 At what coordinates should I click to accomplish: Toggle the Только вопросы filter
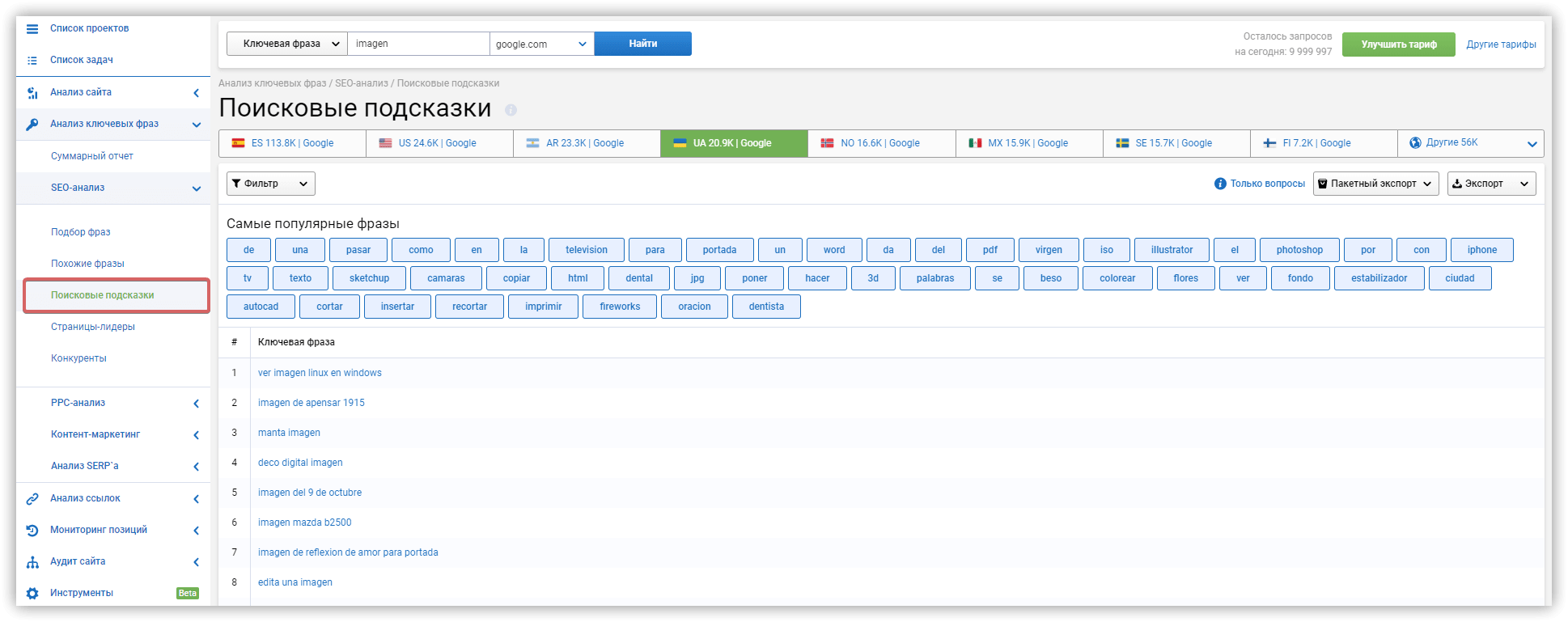[1259, 184]
